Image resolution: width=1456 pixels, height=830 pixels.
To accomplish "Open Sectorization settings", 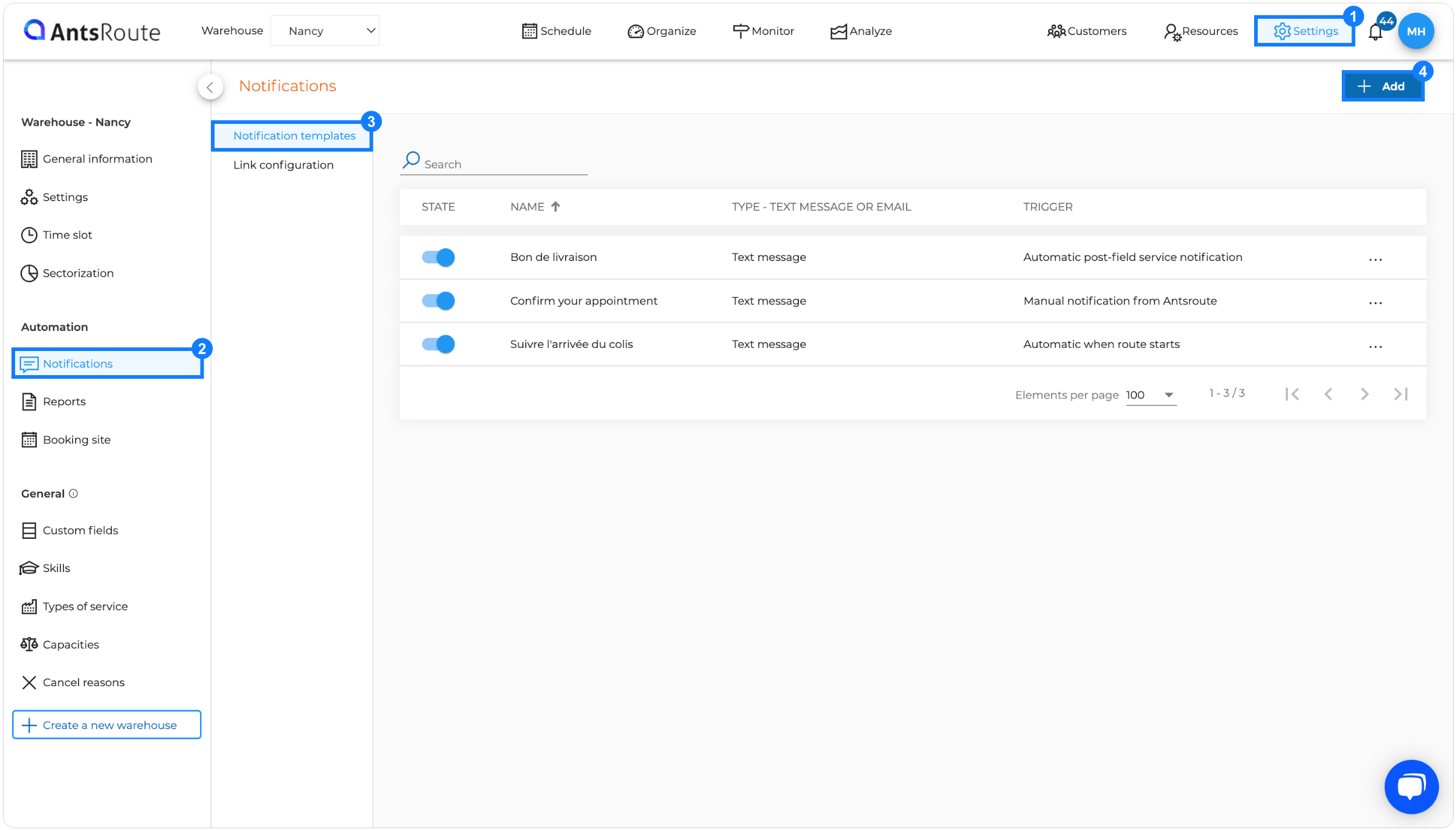I will click(x=67, y=273).
